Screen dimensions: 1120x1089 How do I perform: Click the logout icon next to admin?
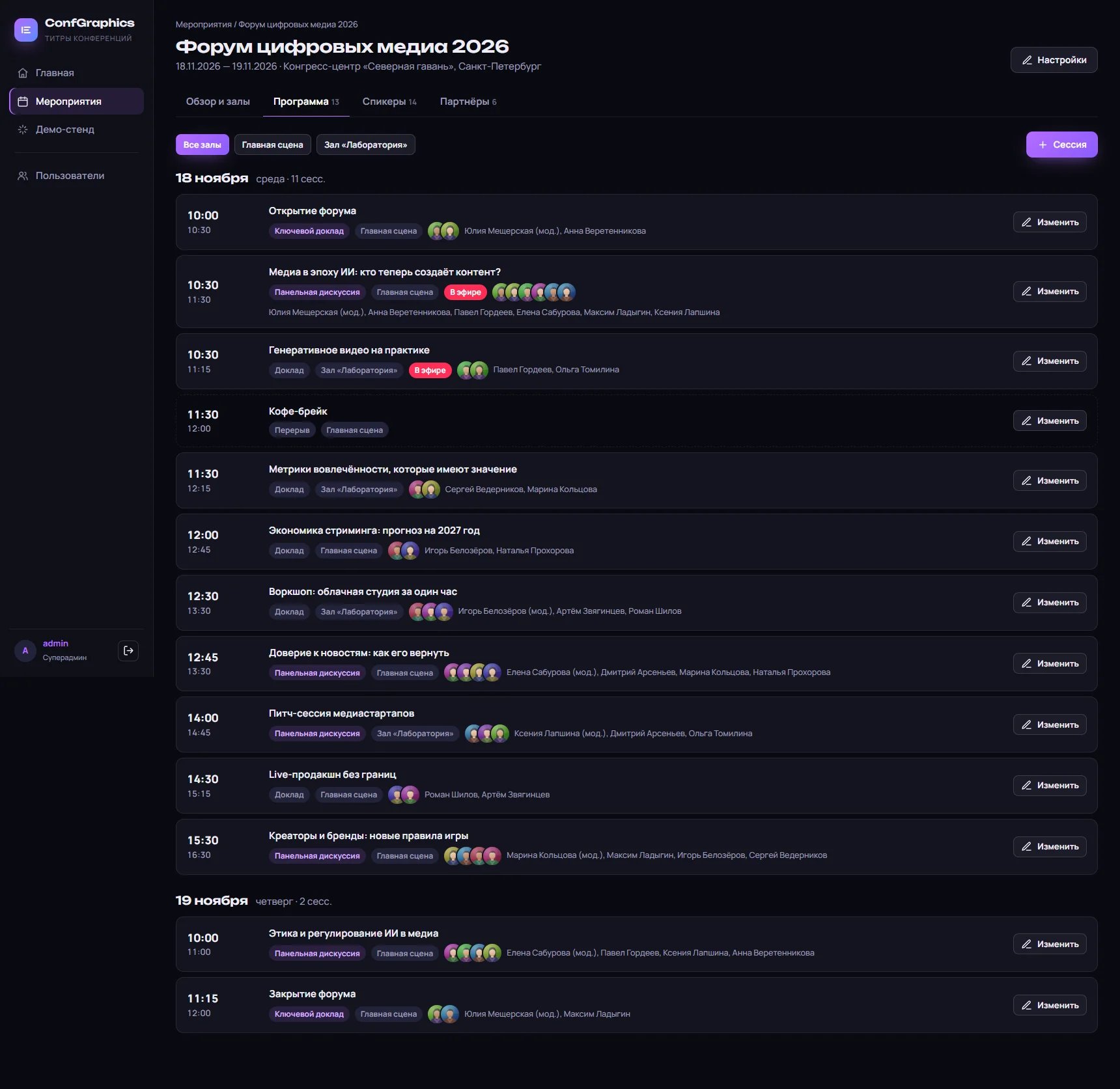128,650
